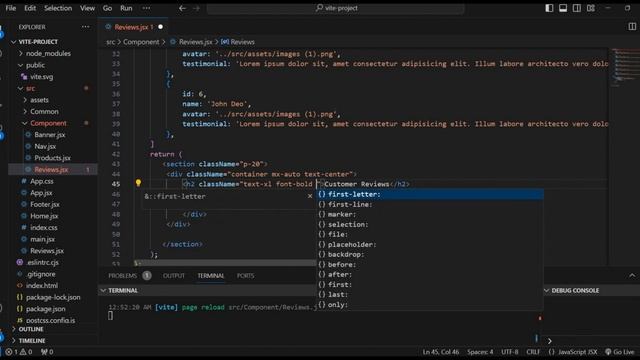Viewport: 640px width, 360px height.
Task: Switch to the PROBLEMS panel tab
Action: coord(122,276)
